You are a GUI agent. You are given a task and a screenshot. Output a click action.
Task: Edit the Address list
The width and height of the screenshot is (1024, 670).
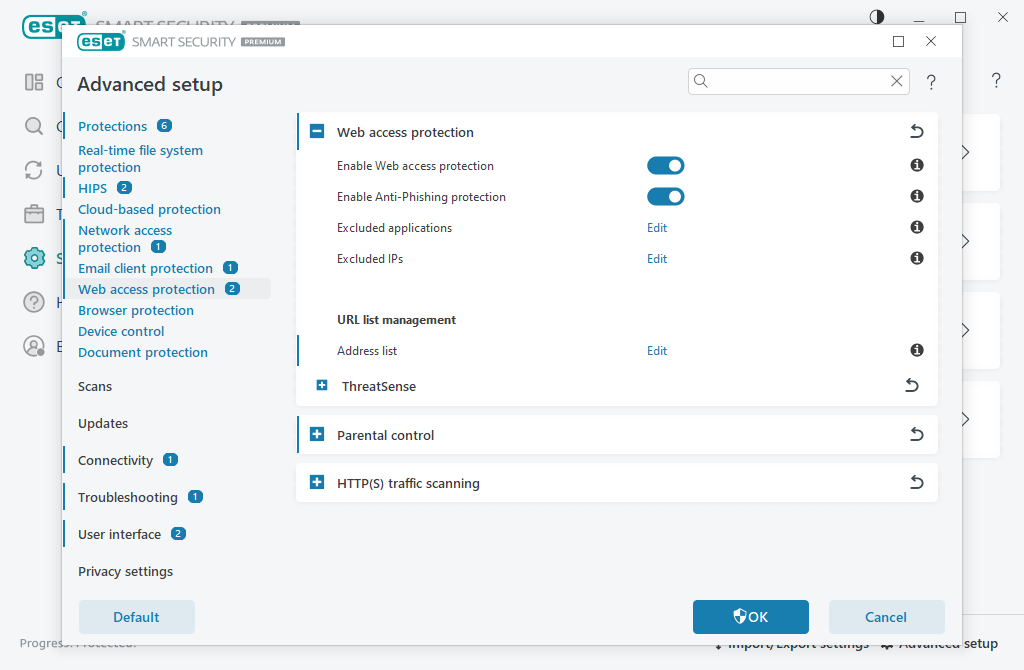click(657, 351)
